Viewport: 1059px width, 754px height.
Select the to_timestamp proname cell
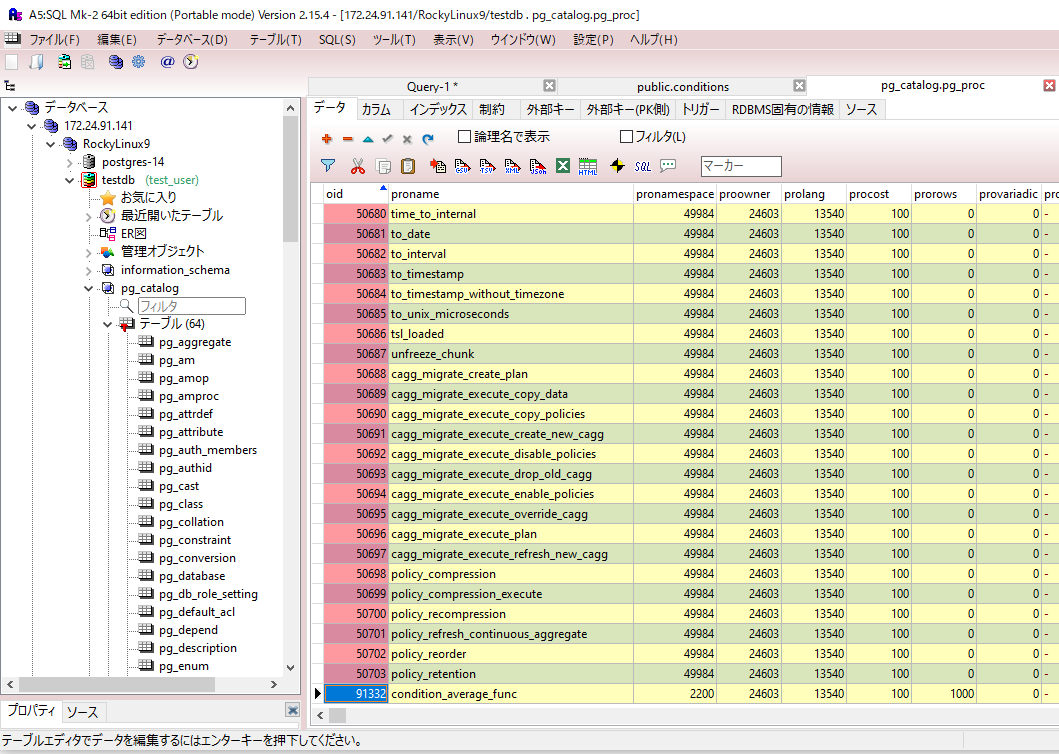click(511, 274)
